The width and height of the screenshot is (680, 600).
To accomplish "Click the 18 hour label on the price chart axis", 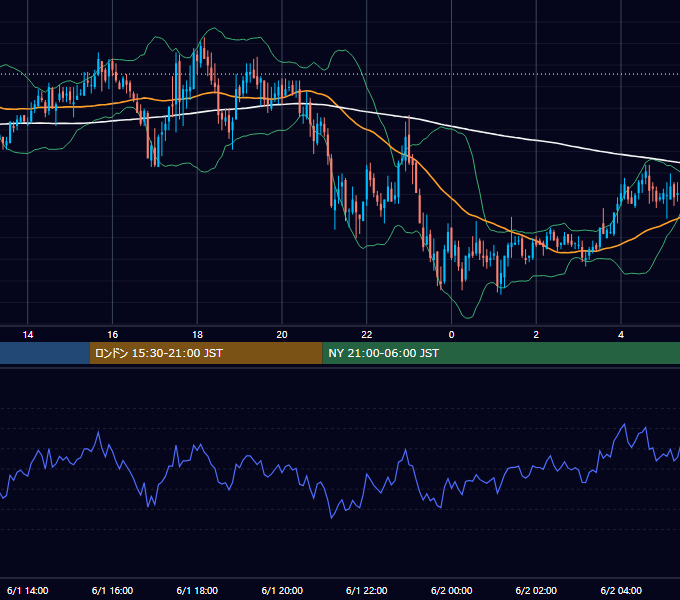I will pos(197,335).
